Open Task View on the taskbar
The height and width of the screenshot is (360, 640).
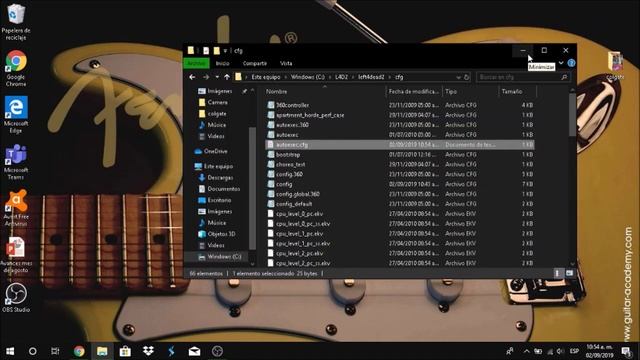[55, 351]
